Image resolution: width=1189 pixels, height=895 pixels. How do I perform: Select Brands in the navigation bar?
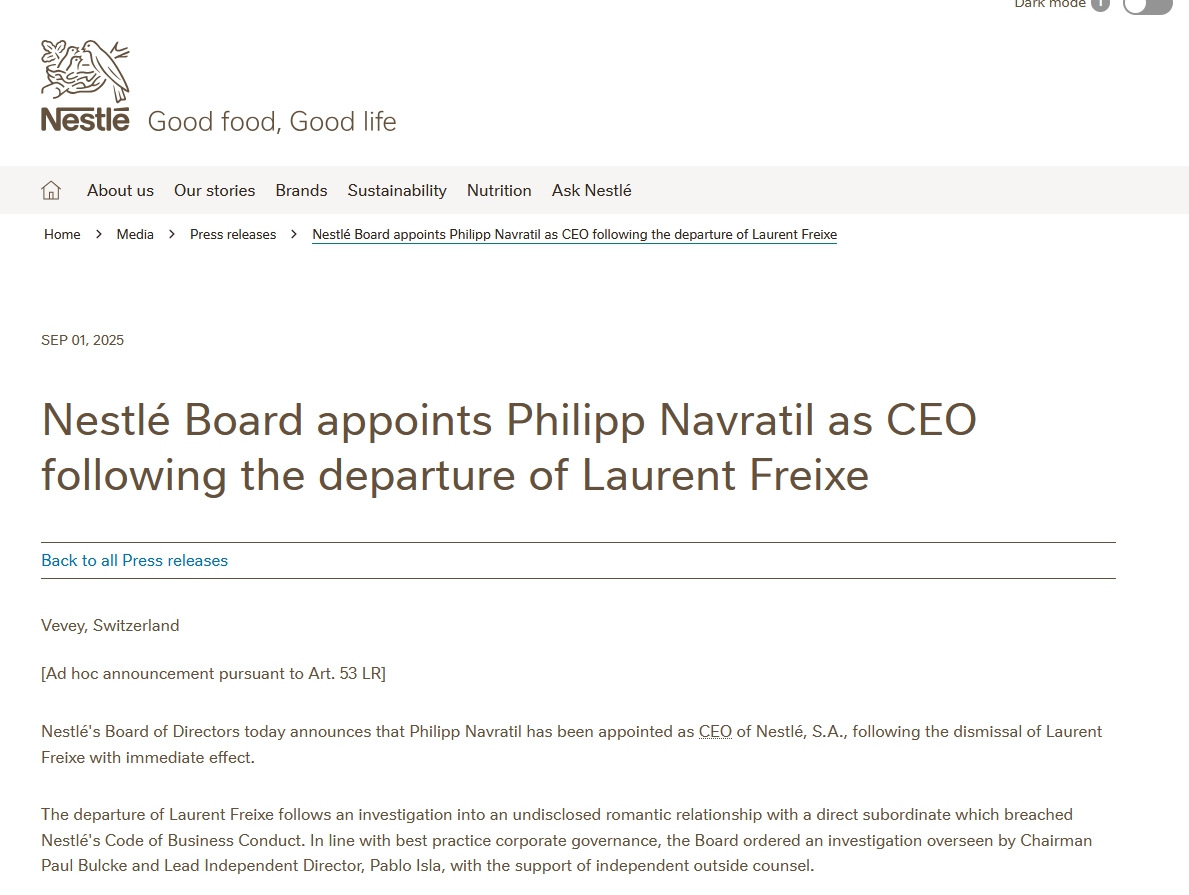[x=301, y=190]
